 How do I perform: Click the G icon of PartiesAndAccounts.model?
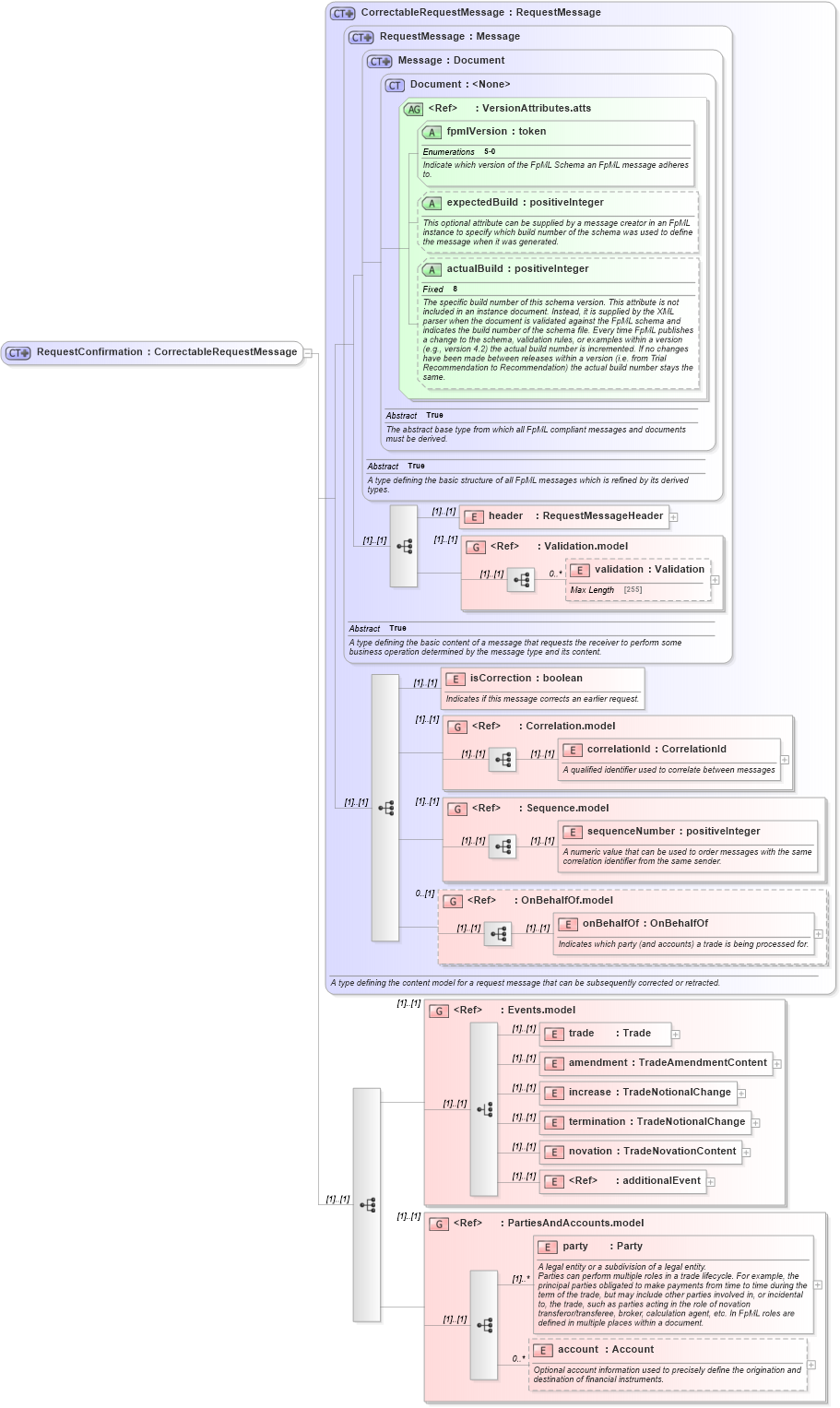(439, 1225)
